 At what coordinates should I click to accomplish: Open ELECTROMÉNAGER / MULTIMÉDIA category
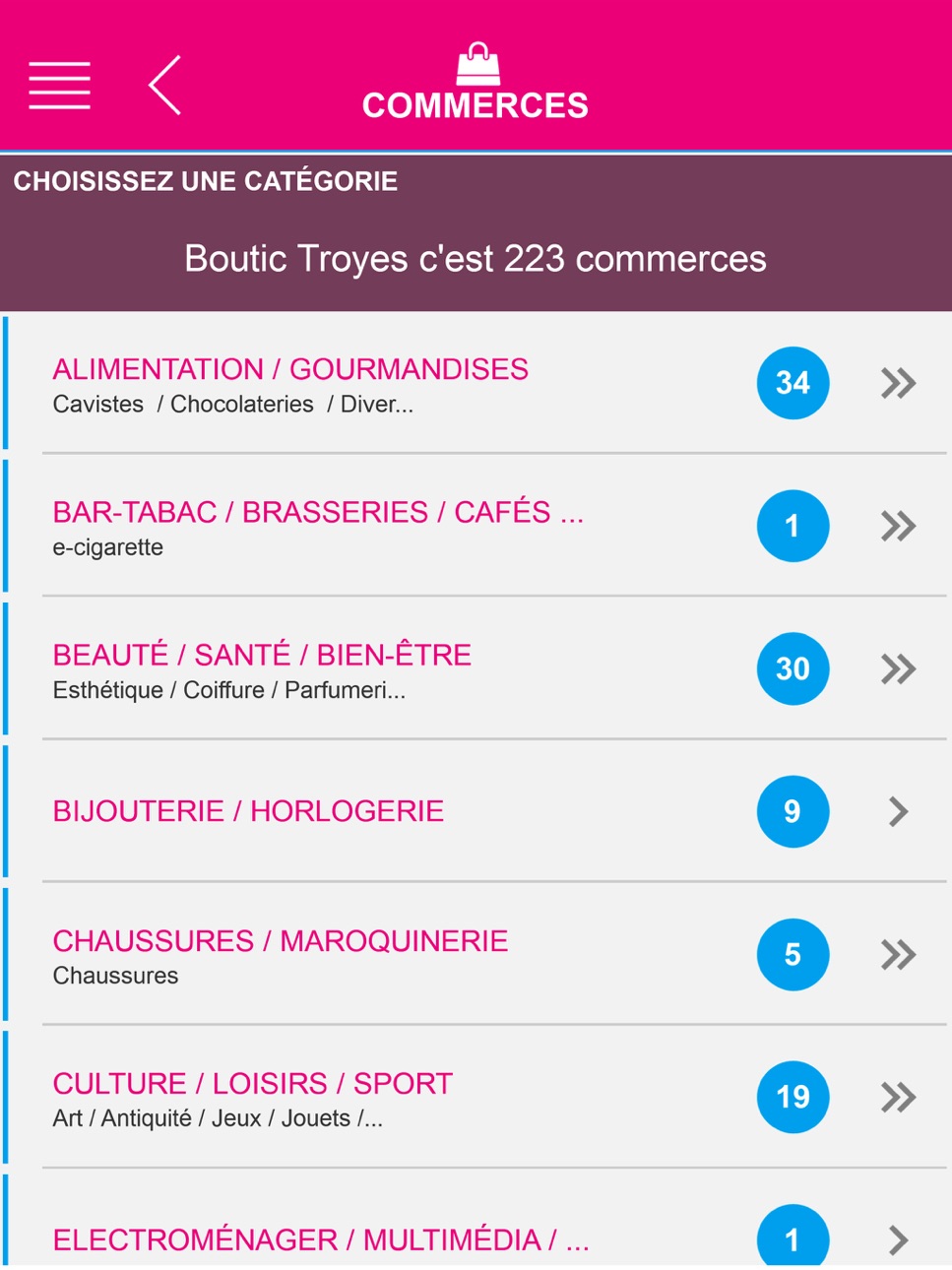(x=321, y=1239)
